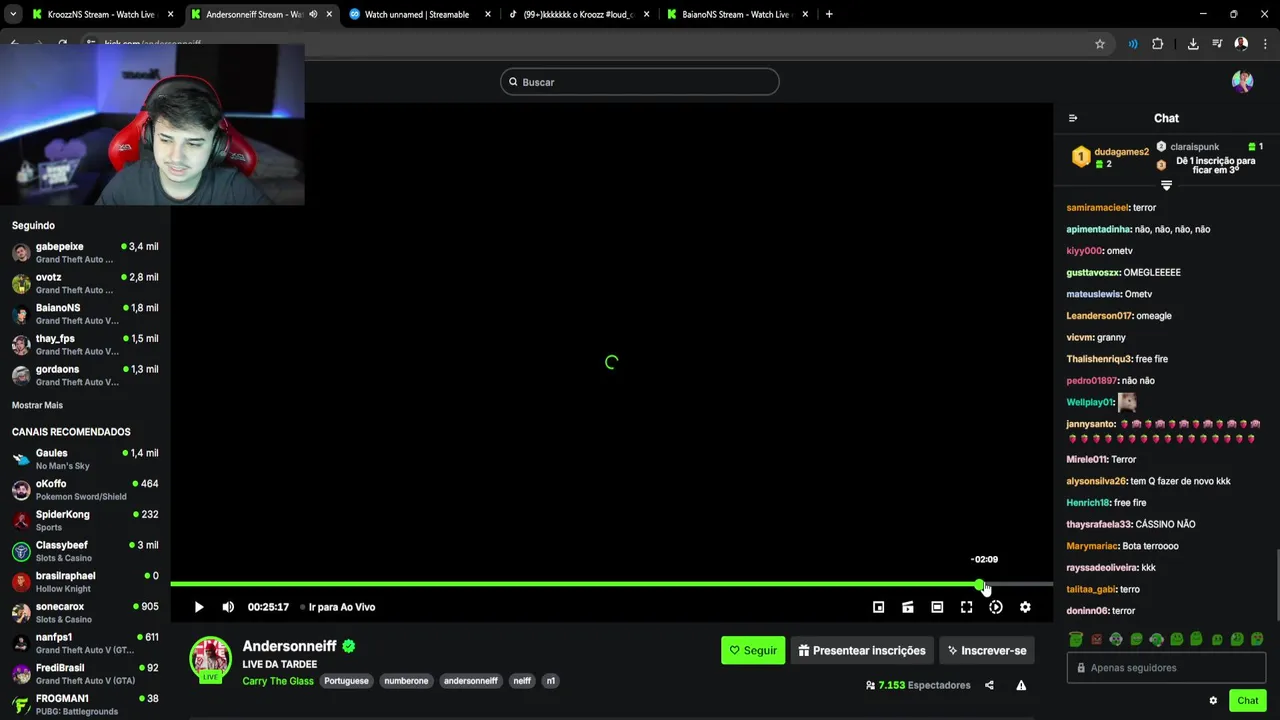Open the clip creation icon
Screen dimensions: 1280x720
[x=908, y=607]
